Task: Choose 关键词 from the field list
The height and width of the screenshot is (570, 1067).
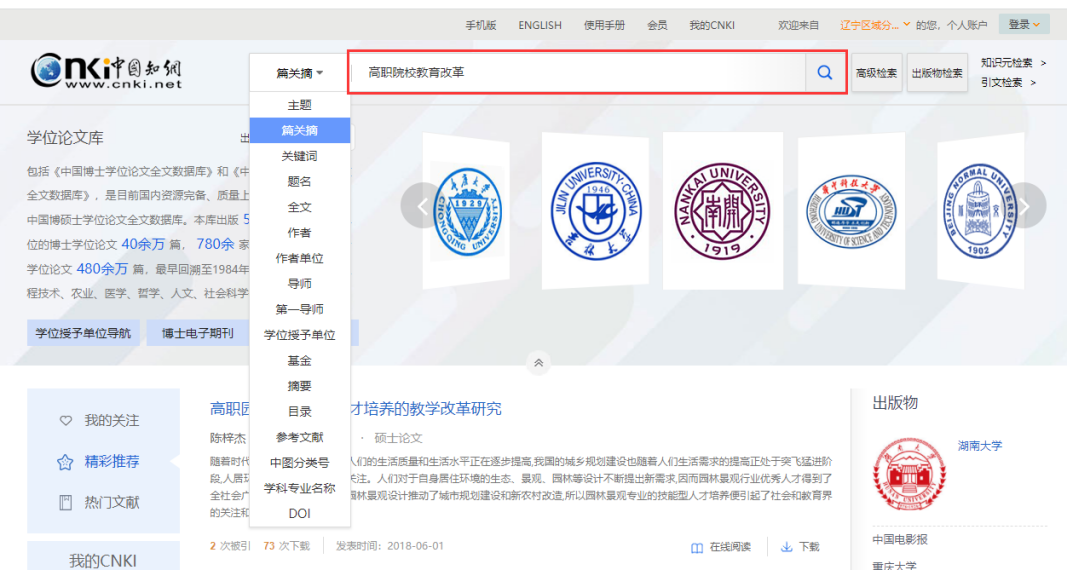Action: tap(299, 156)
